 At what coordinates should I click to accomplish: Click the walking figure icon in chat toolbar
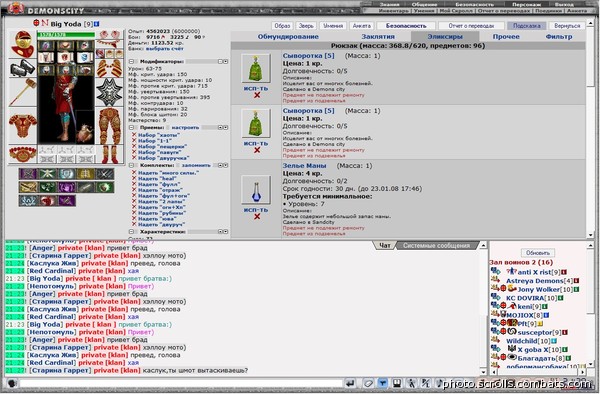tap(411, 383)
